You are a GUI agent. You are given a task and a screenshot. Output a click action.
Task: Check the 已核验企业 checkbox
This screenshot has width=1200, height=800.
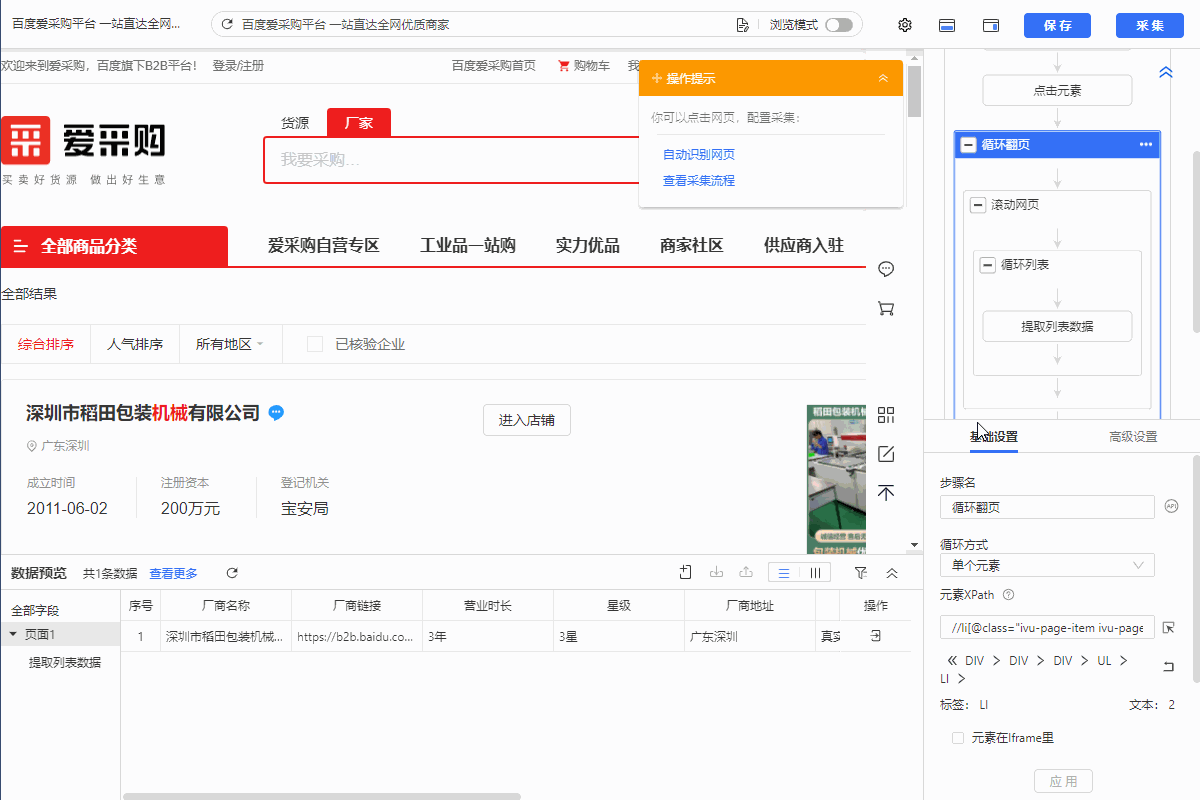[315, 344]
